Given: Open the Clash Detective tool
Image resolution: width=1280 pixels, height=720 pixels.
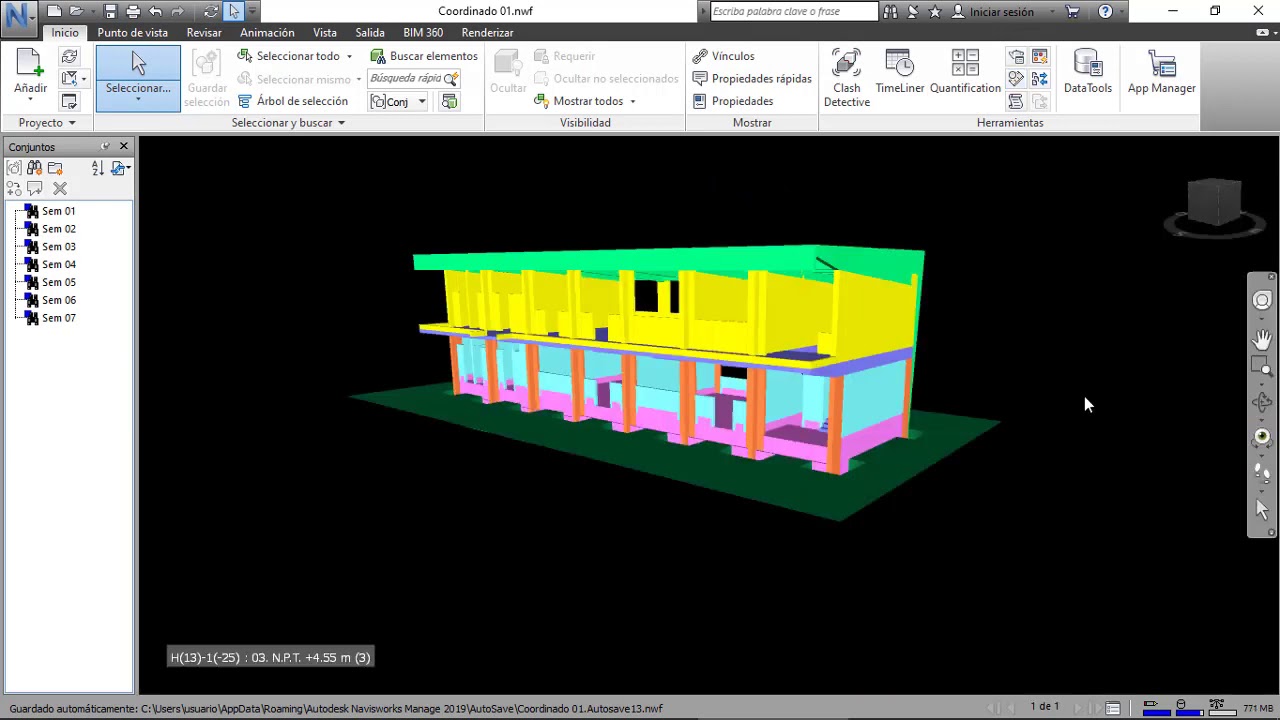Looking at the screenshot, I should point(846,78).
